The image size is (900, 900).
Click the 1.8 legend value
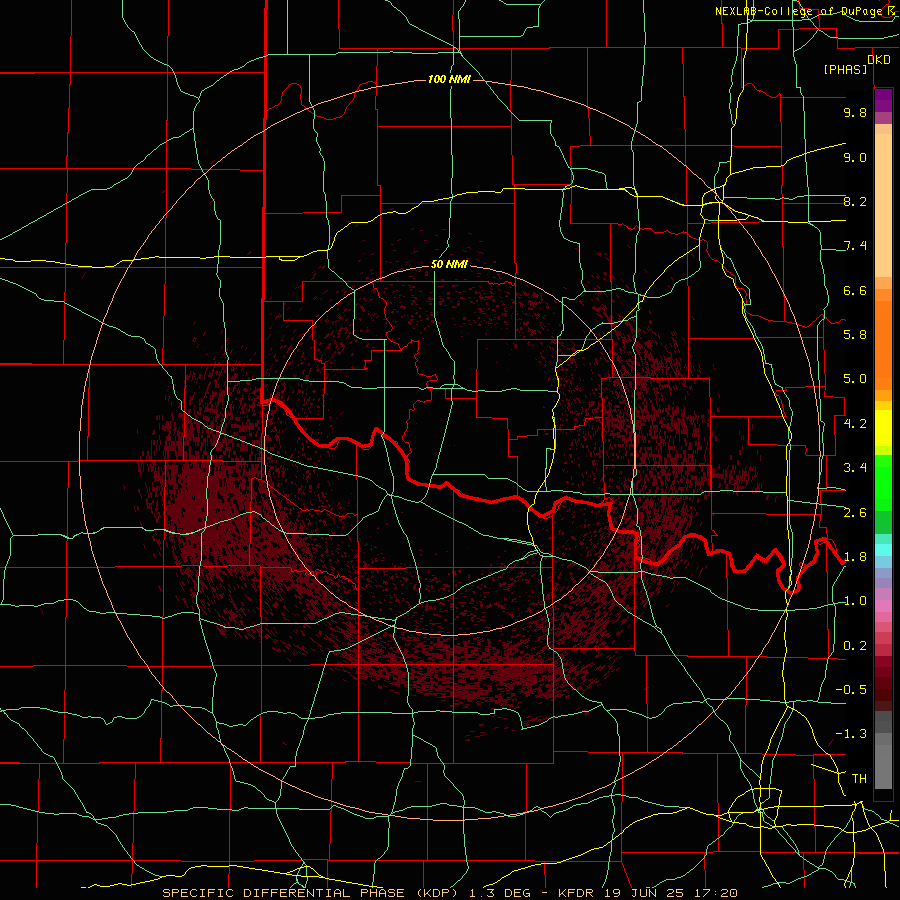pyautogui.click(x=855, y=557)
